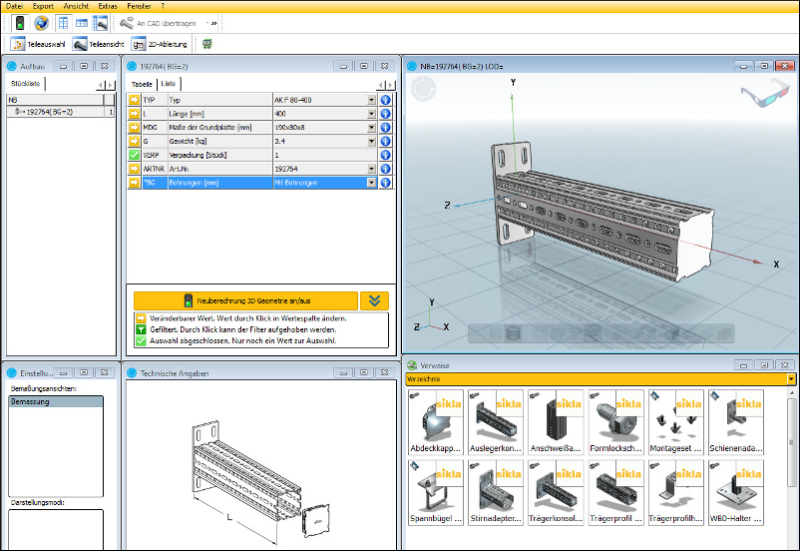Open Montageset thumbnail
800x551 pixels.
(676, 422)
